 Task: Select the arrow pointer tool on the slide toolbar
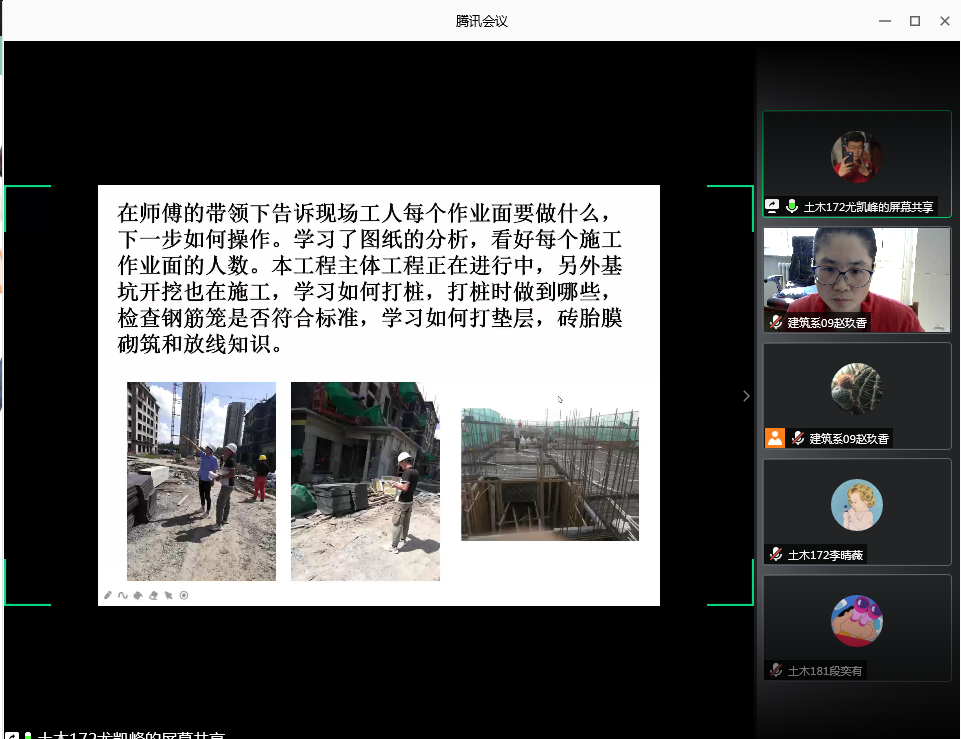point(169,595)
